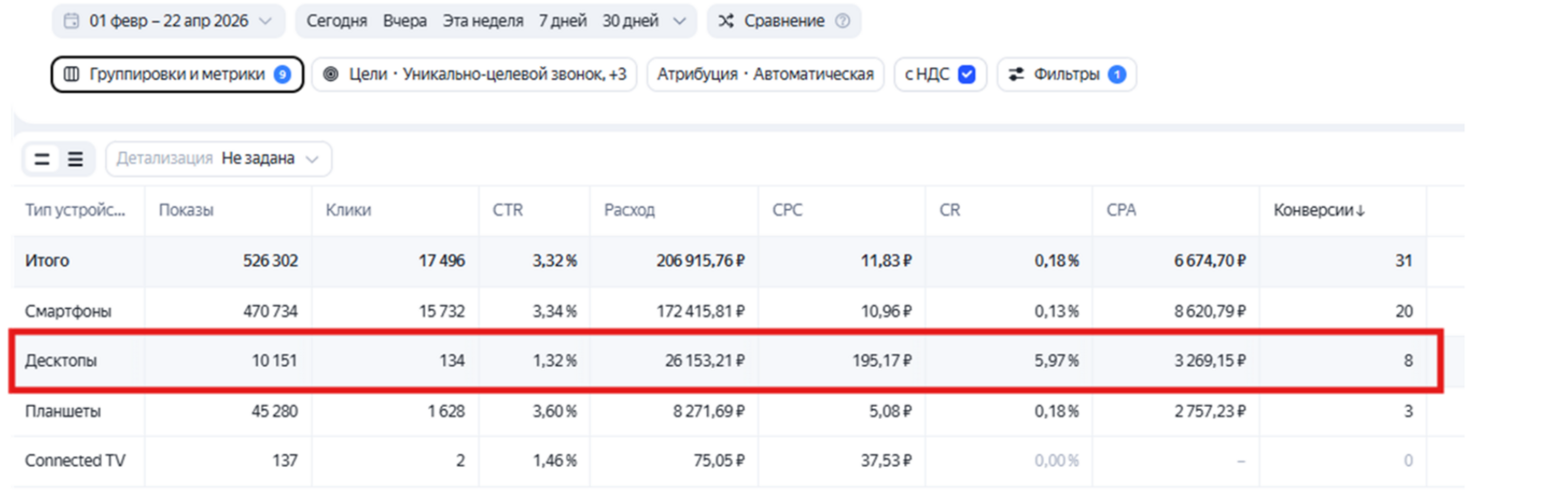Screen dimensions: 1568x502
Task: Click Смартфоны CPA value 8 620,79 ₽
Action: point(1210,311)
